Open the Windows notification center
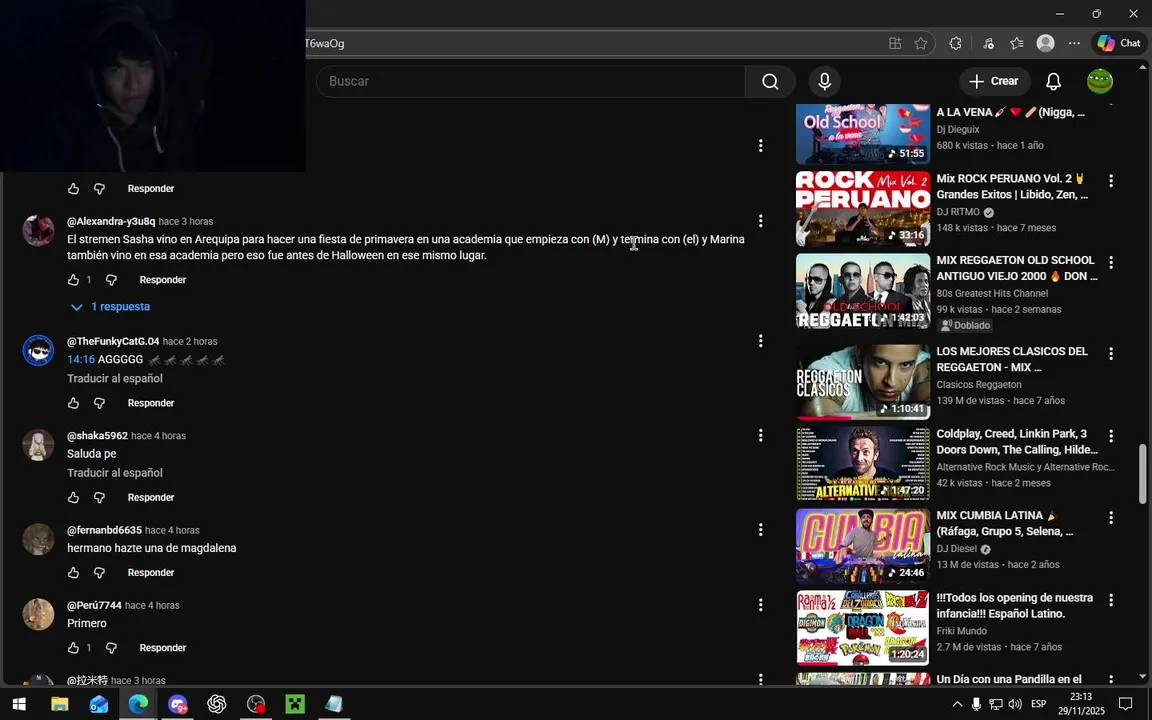The image size is (1152, 720). pos(1126,705)
